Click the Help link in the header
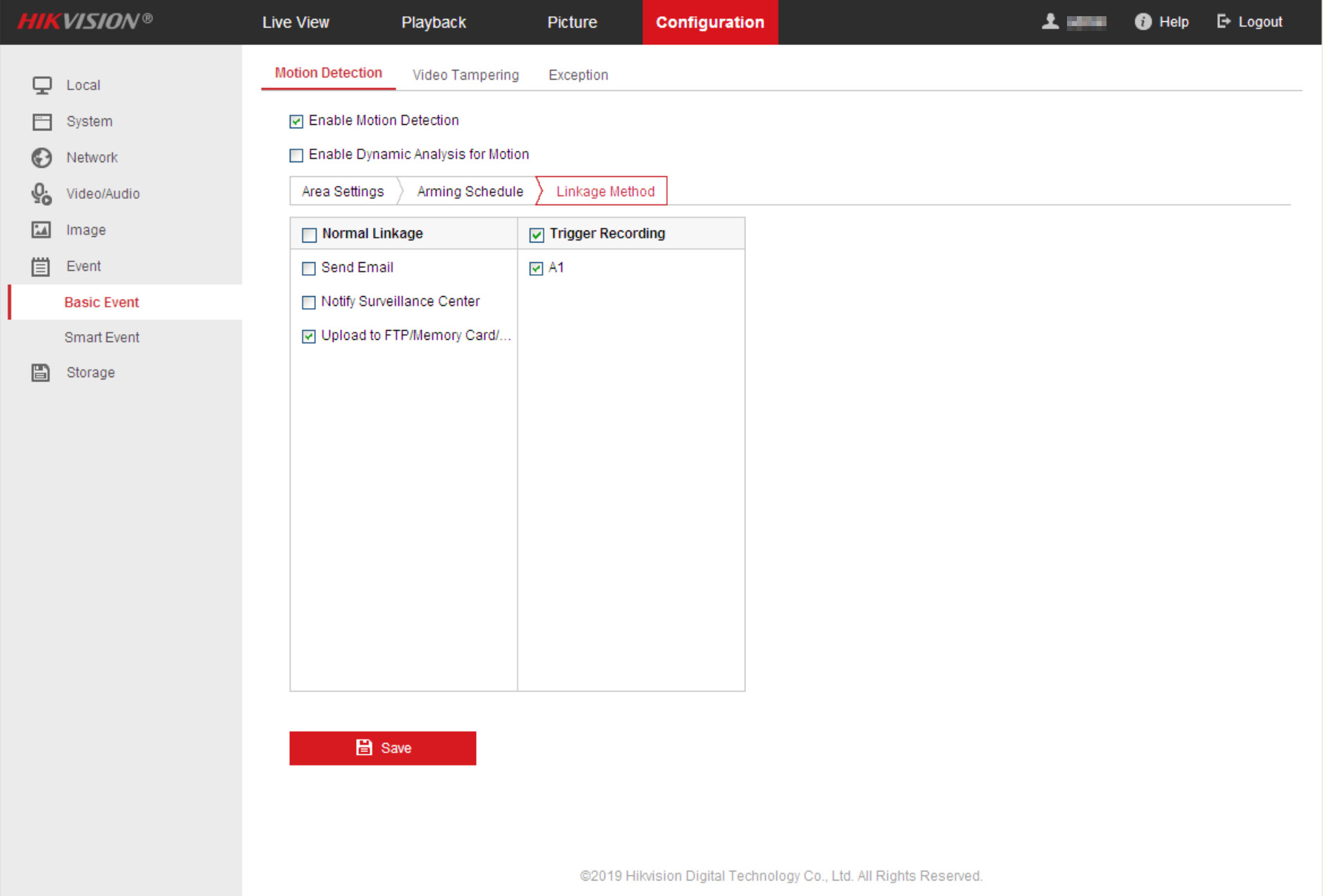Viewport: 1323px width, 896px height. tap(1173, 22)
